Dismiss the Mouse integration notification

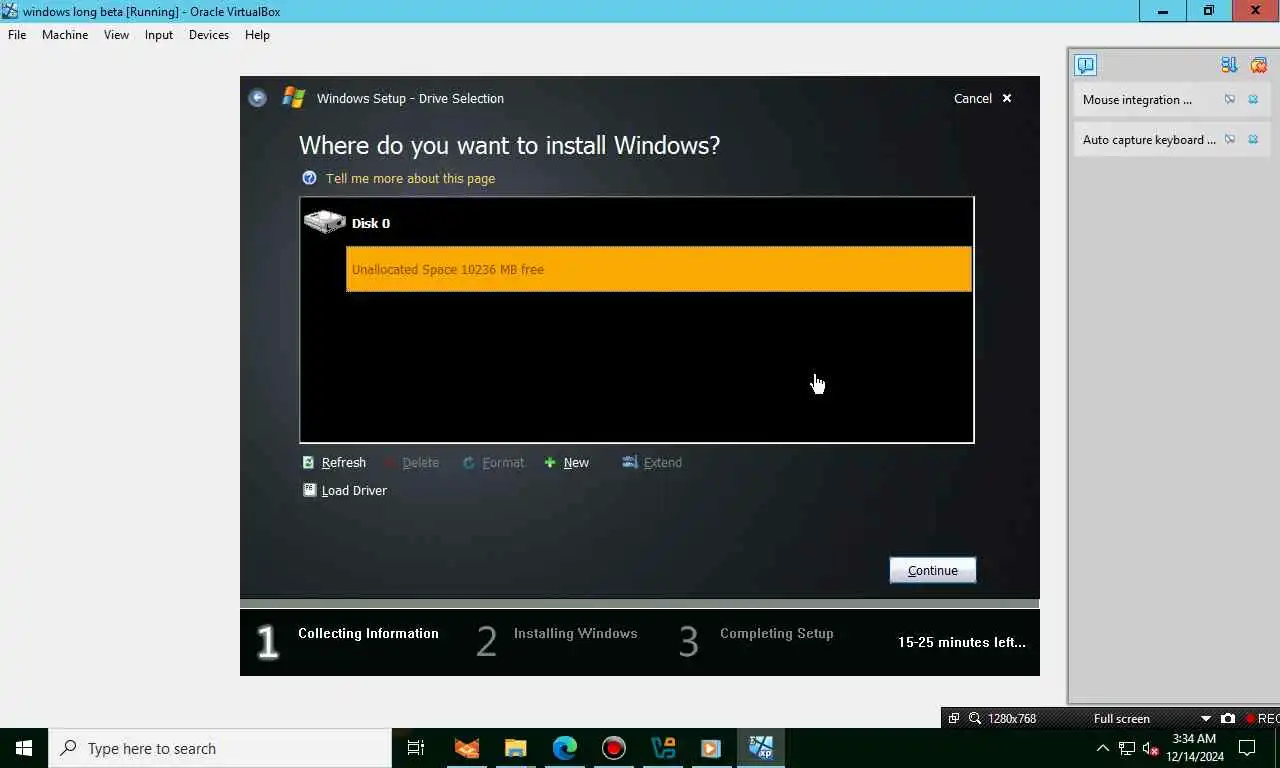pos(1253,100)
